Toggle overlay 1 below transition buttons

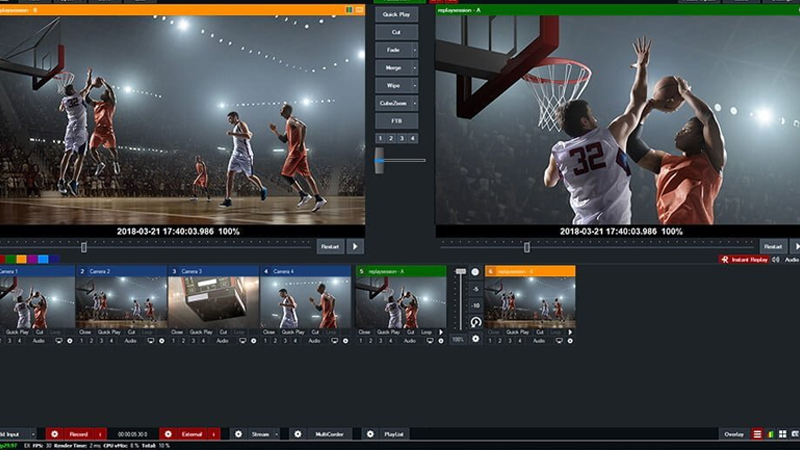point(380,138)
